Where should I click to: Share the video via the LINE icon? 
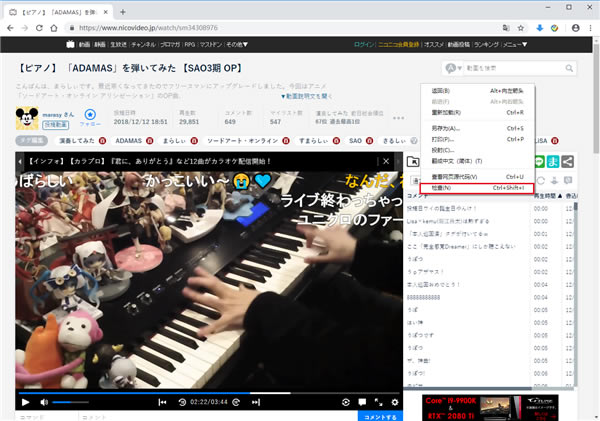pyautogui.click(x=539, y=161)
